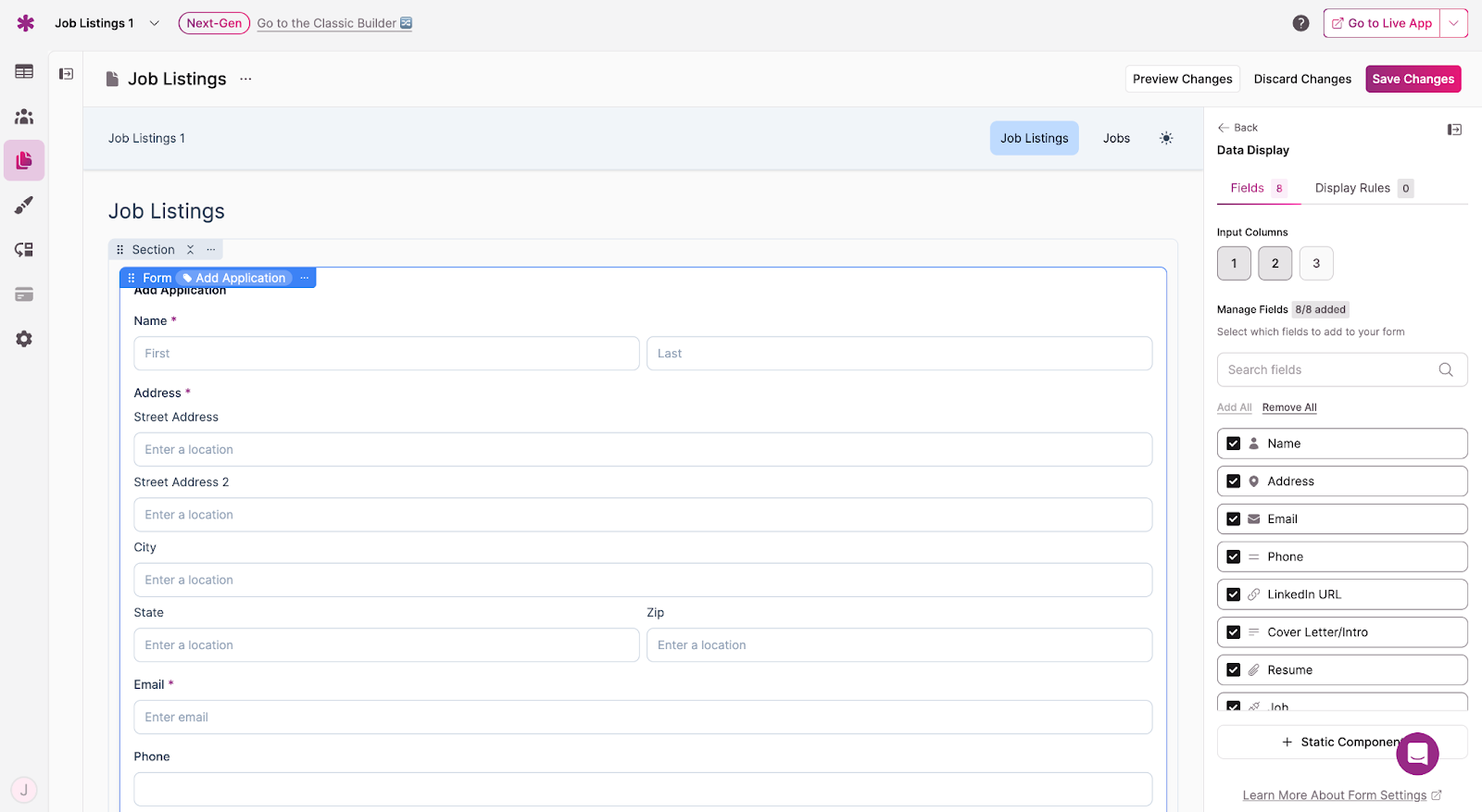1482x812 pixels.
Task: Click the Search fields input box
Action: click(1329, 369)
